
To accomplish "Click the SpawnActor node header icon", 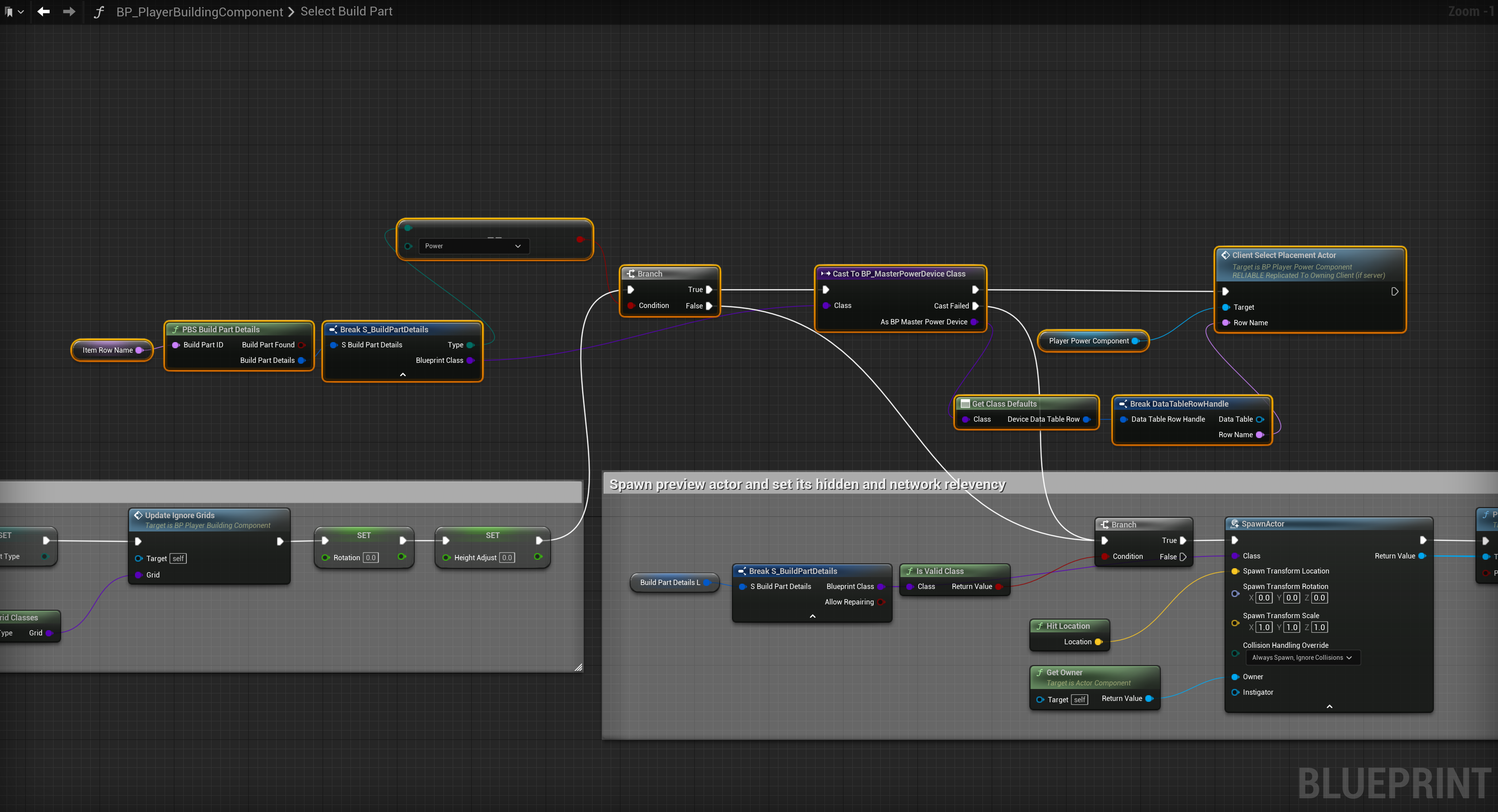I will [1235, 524].
